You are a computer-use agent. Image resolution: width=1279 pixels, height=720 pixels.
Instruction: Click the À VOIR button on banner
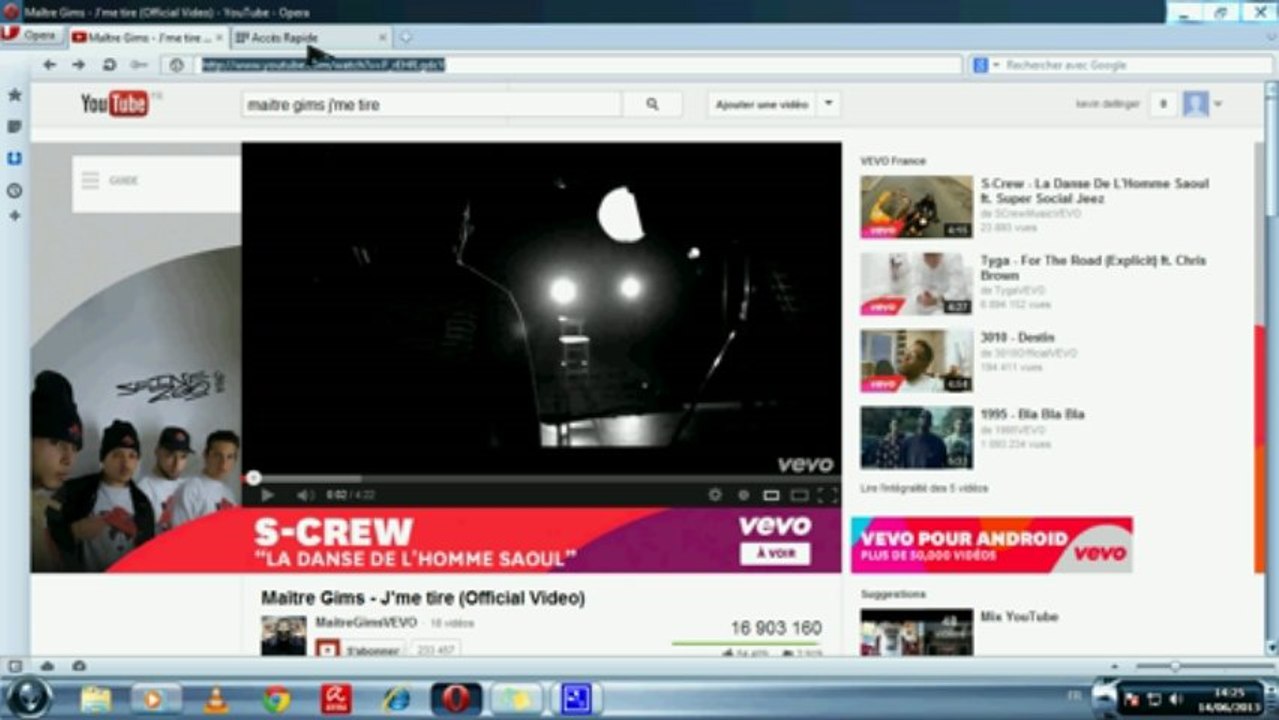(x=775, y=553)
